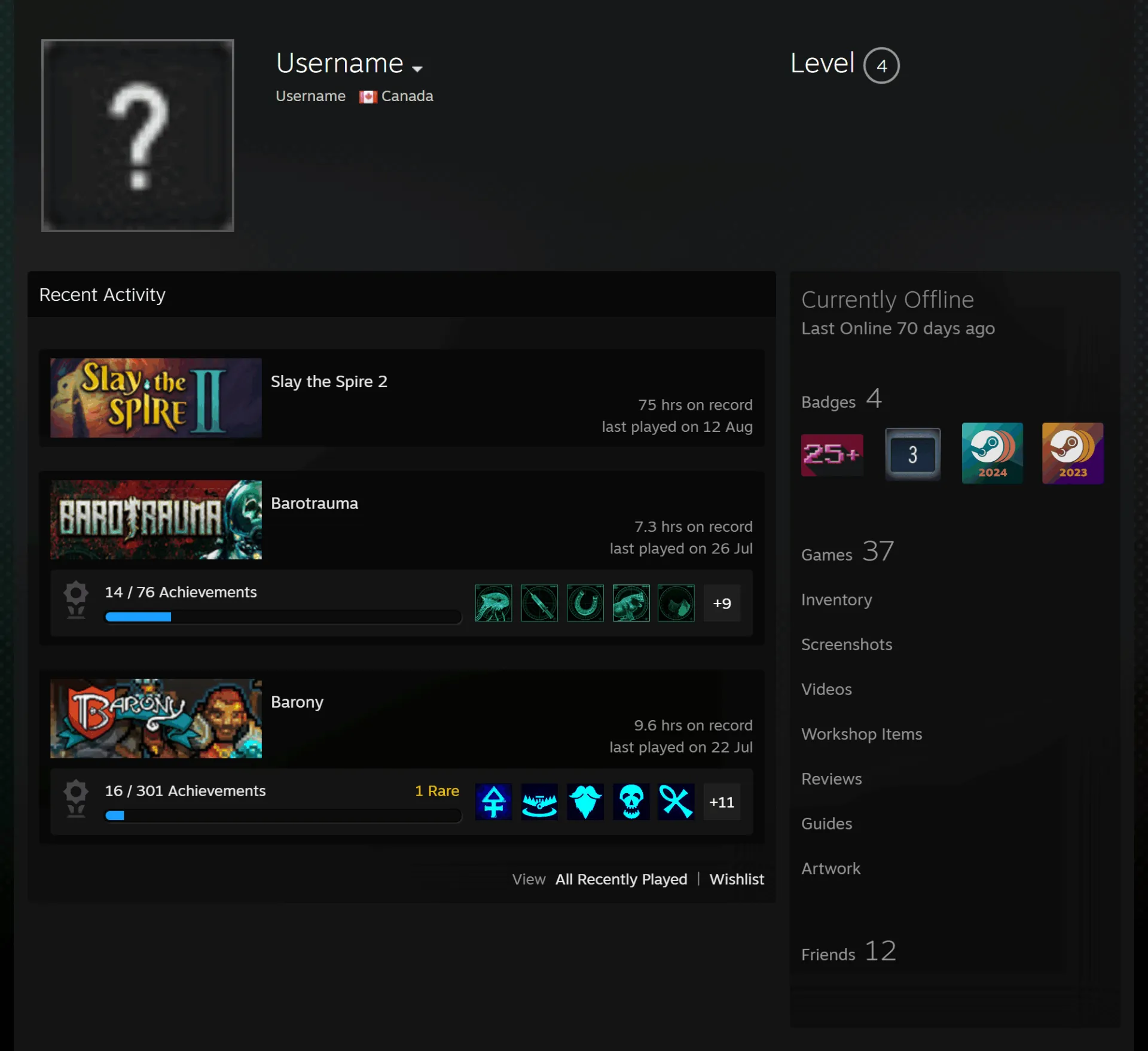Click Barotrauma achievement progress bar
This screenshot has width=1148, height=1051.
click(283, 617)
